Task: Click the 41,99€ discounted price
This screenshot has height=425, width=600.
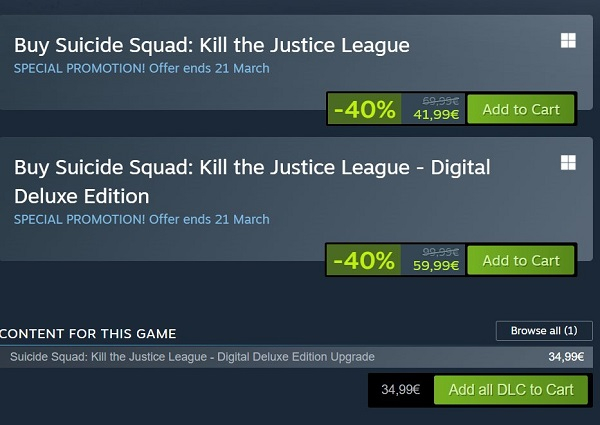Action: (x=435, y=115)
